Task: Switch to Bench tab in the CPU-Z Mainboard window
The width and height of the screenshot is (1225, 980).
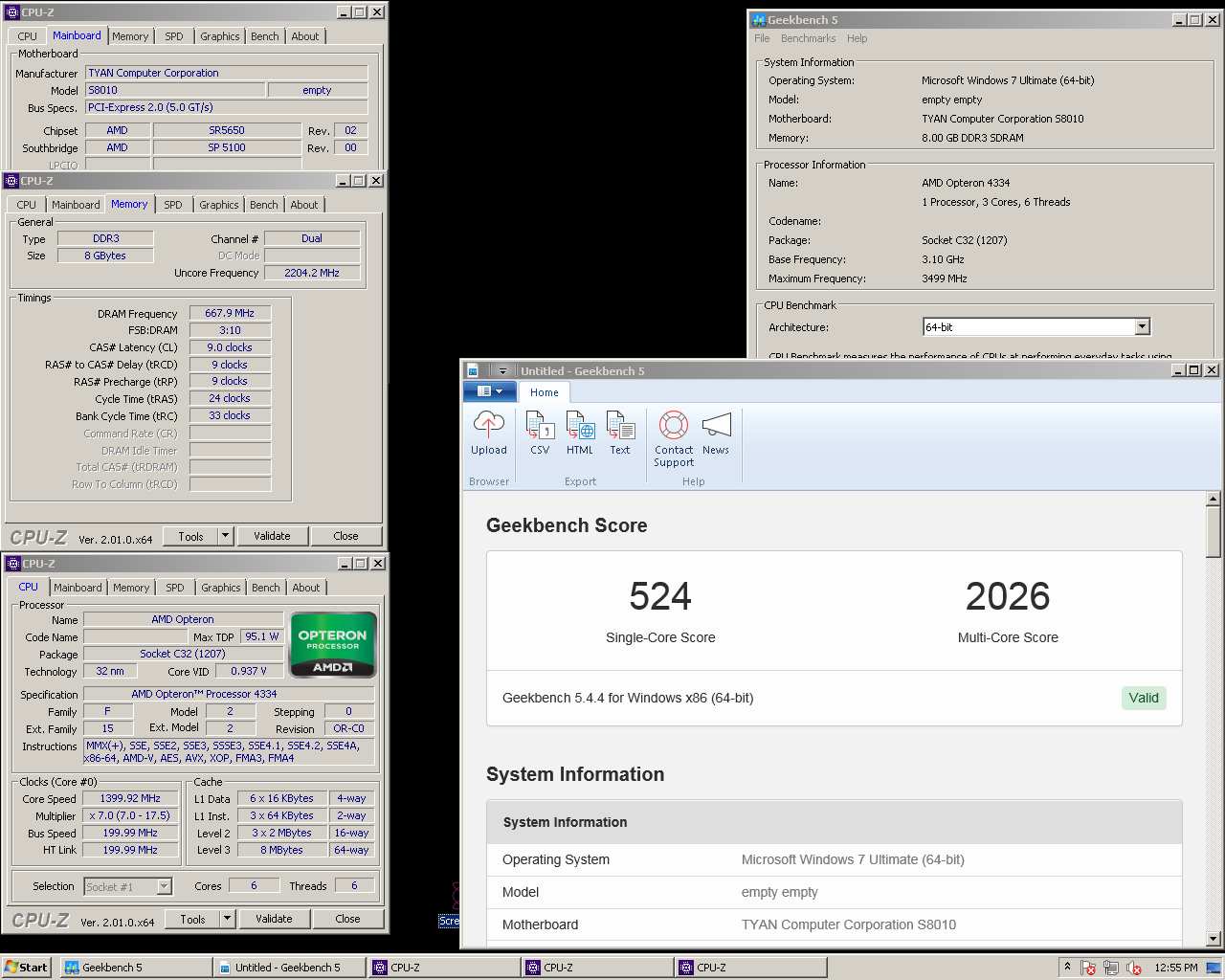Action: coord(265,36)
